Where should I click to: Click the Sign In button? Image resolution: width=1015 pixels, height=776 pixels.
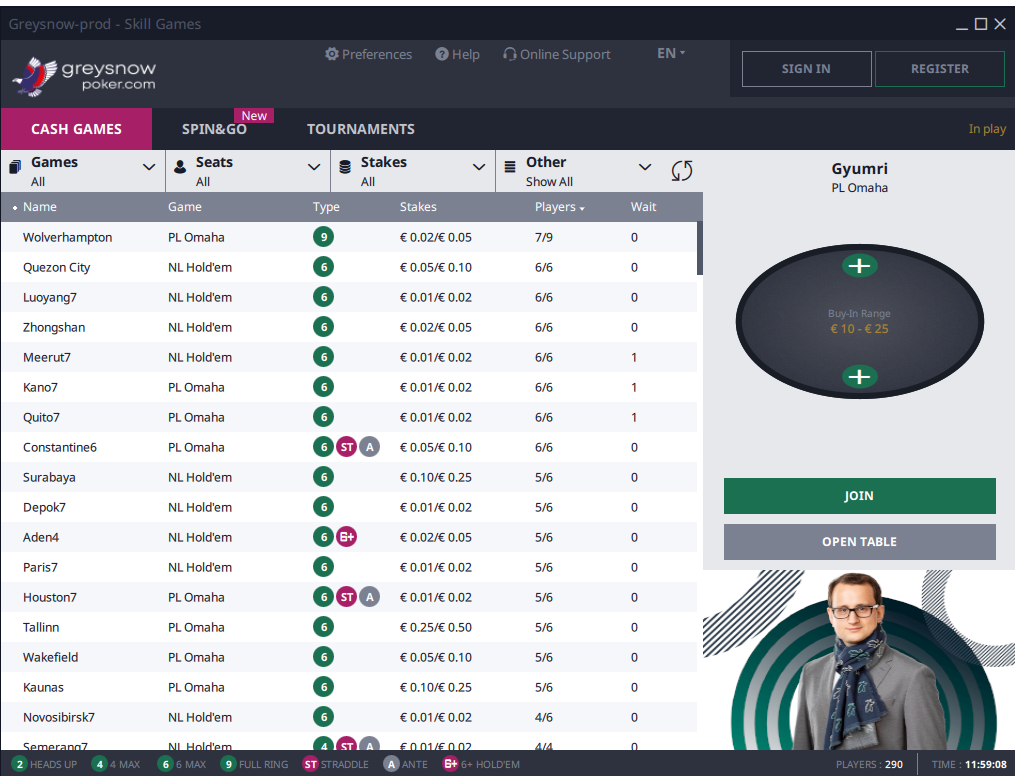point(806,69)
